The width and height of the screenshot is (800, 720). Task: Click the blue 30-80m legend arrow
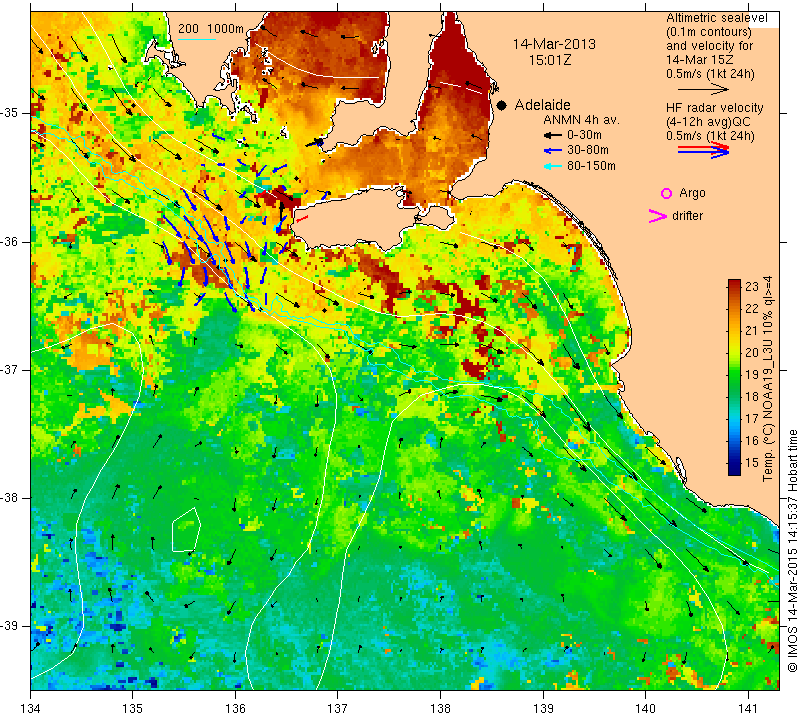pyautogui.click(x=553, y=151)
